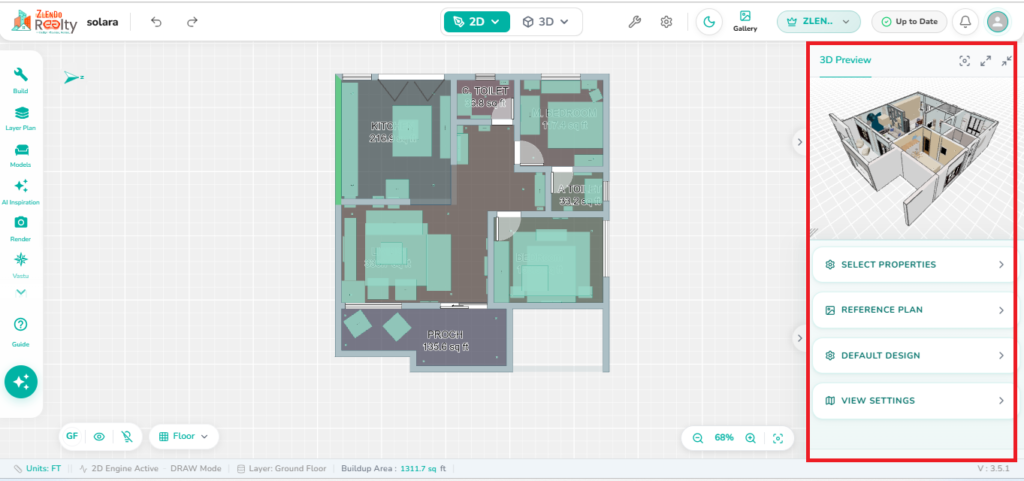Open AI Inspiration from the sidebar
The height and width of the screenshot is (481, 1024).
coord(20,192)
